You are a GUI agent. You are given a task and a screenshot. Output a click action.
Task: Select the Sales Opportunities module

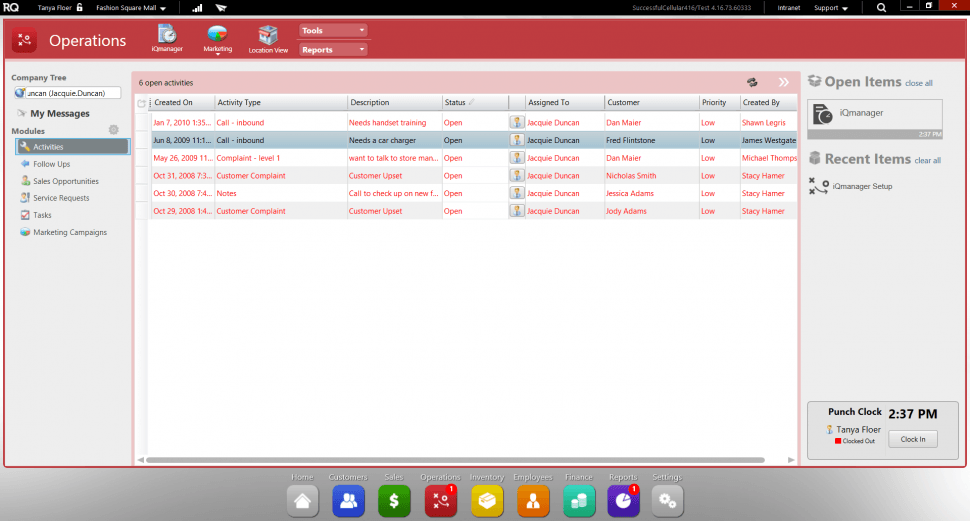(x=59, y=181)
